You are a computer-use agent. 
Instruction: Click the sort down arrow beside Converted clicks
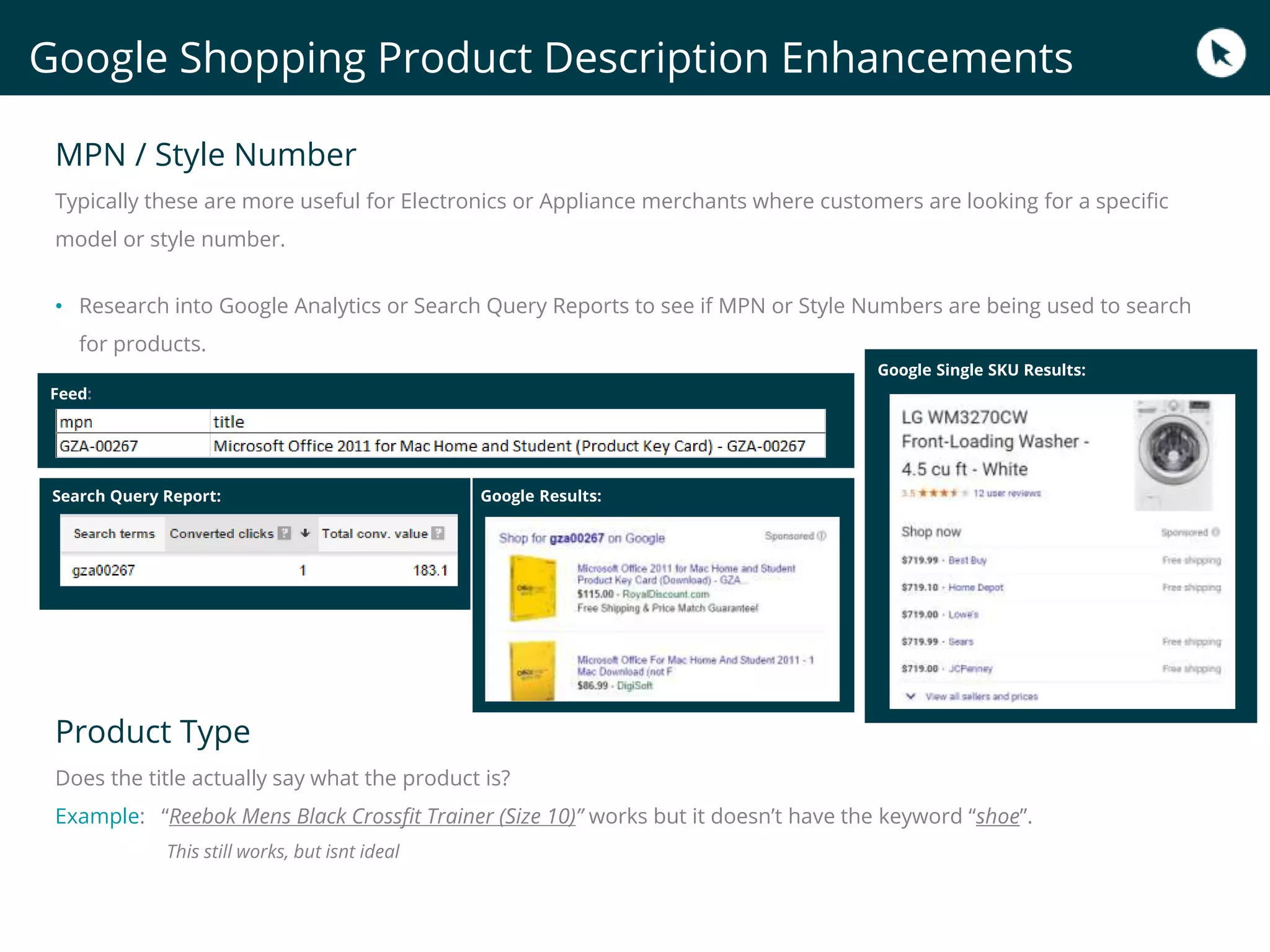point(304,533)
